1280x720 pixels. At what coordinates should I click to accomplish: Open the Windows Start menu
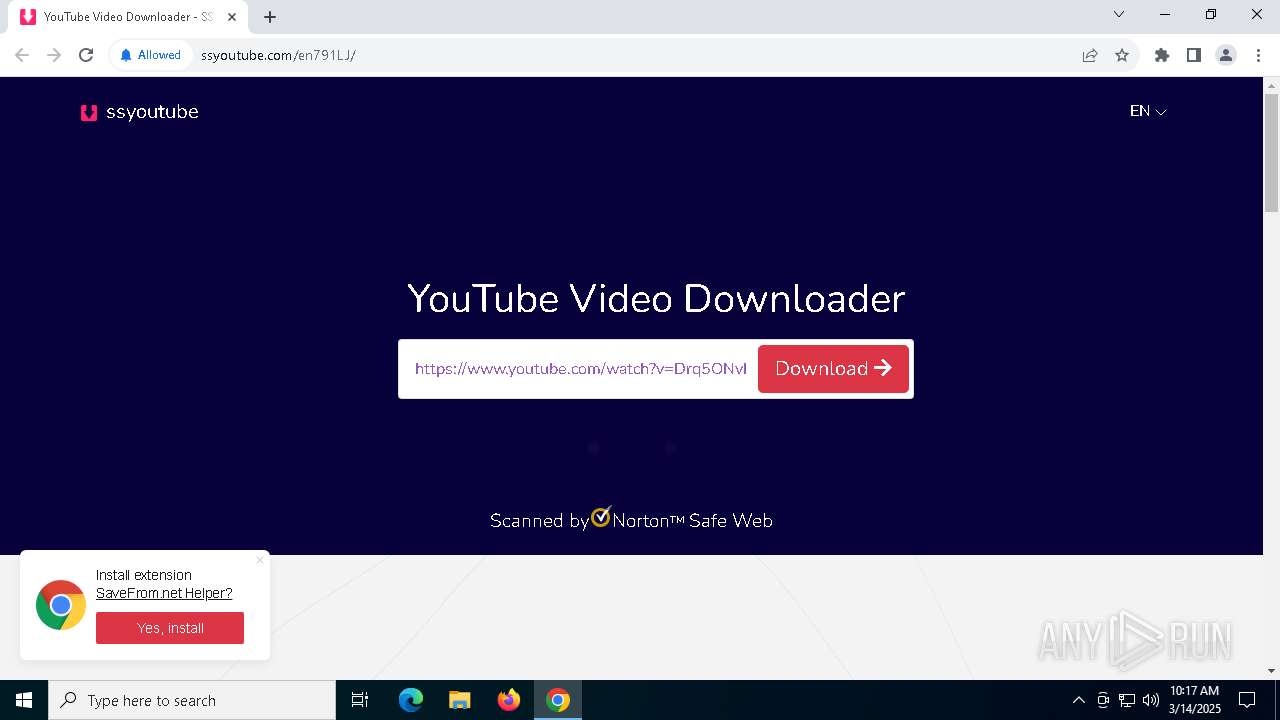24,700
